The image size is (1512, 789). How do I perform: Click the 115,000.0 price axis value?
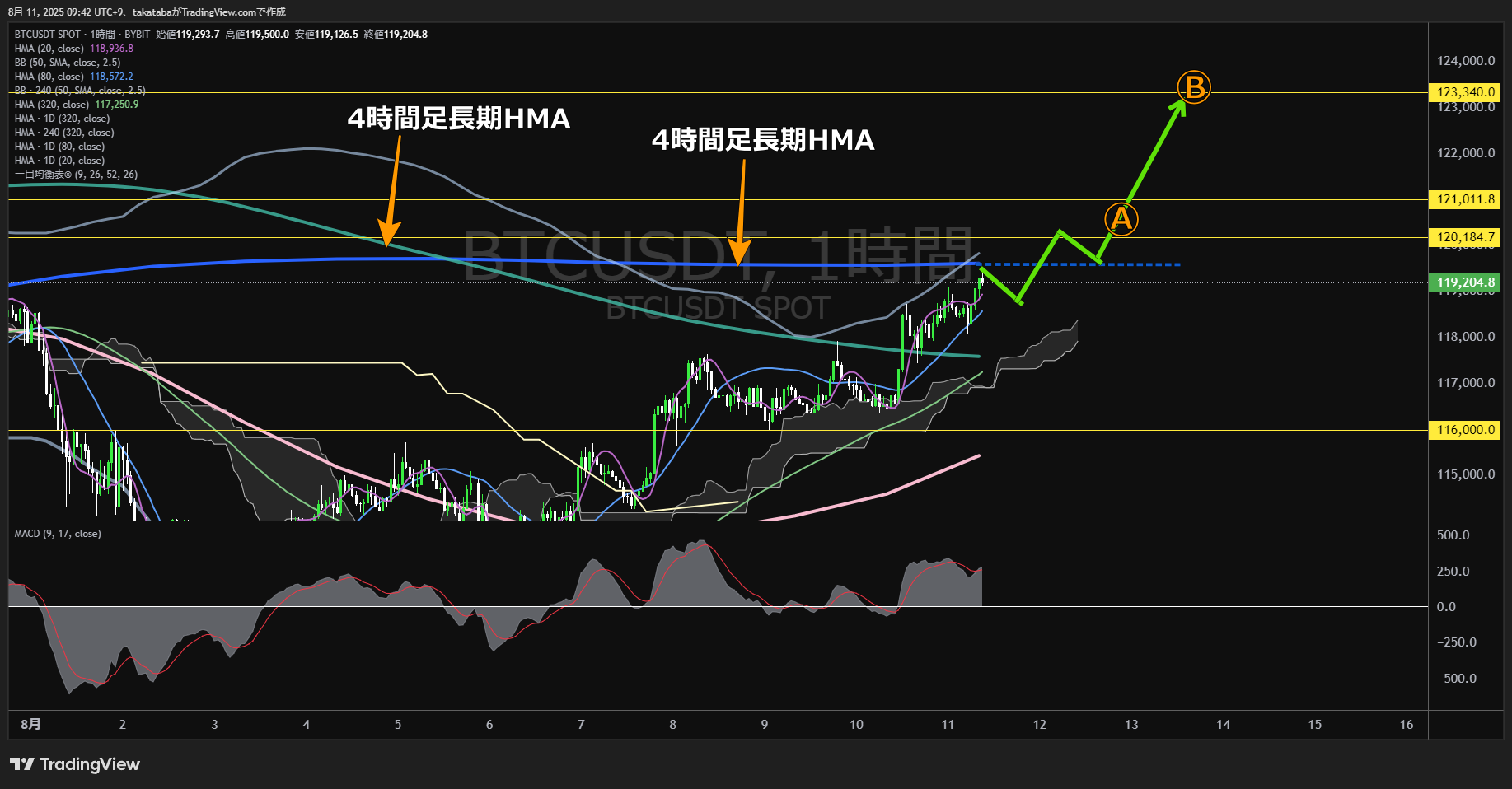1466,474
